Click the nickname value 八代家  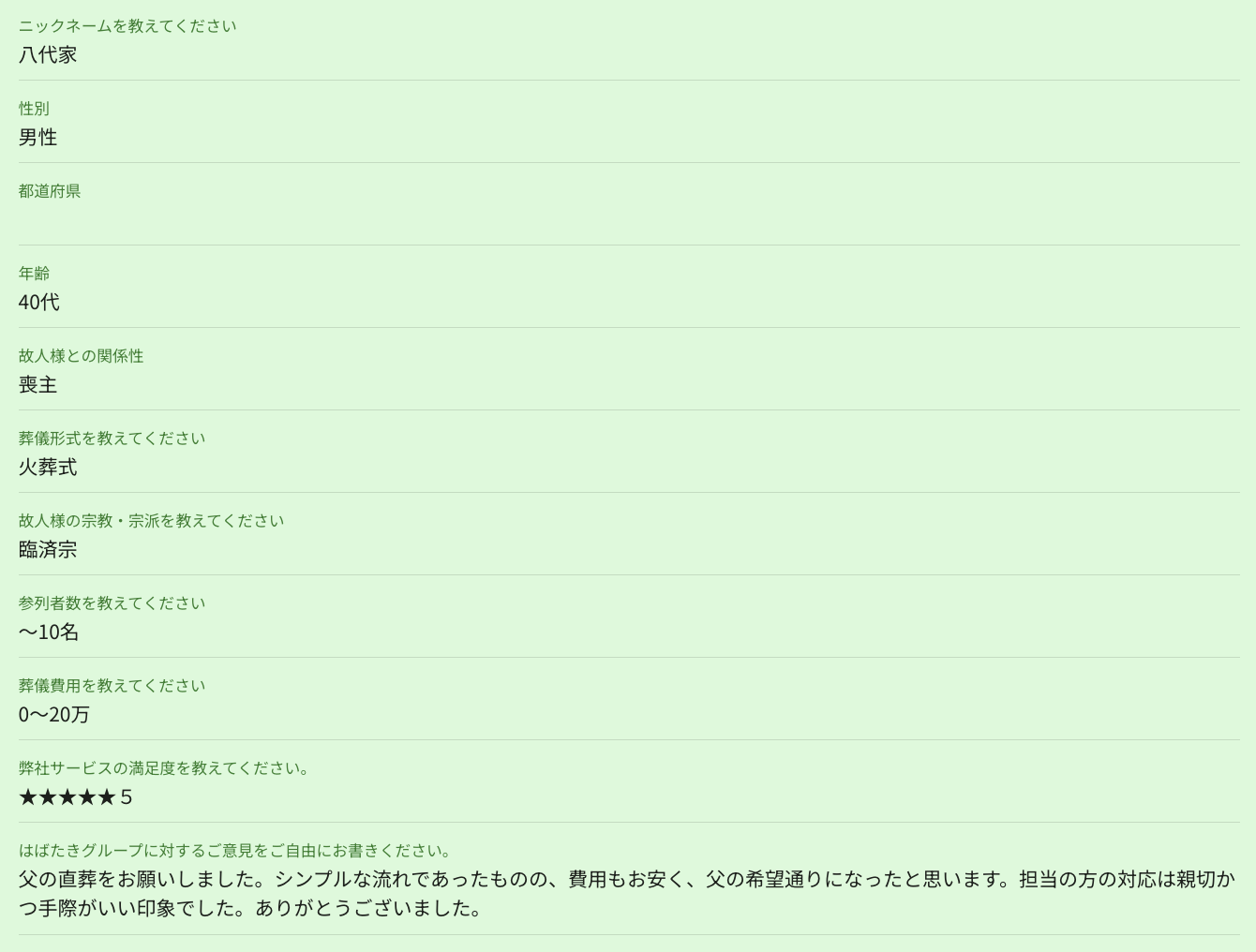point(48,55)
